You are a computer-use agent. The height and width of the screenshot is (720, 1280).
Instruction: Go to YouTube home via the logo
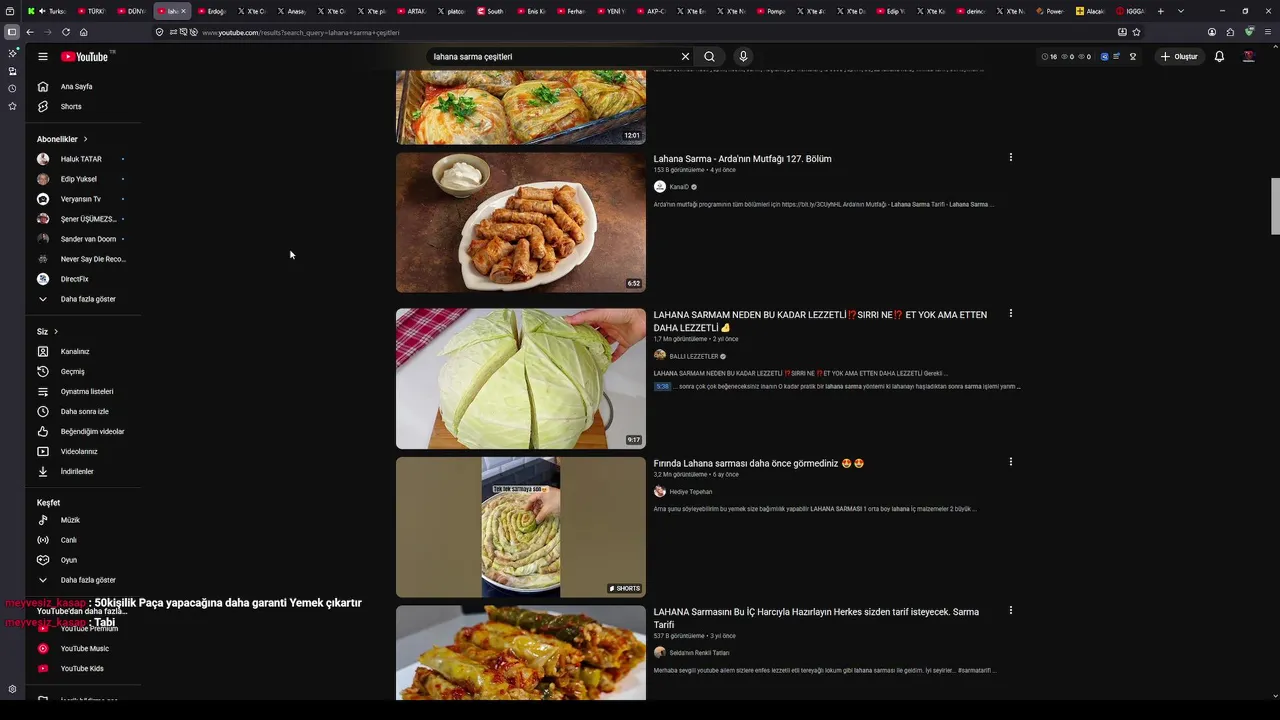click(x=85, y=57)
